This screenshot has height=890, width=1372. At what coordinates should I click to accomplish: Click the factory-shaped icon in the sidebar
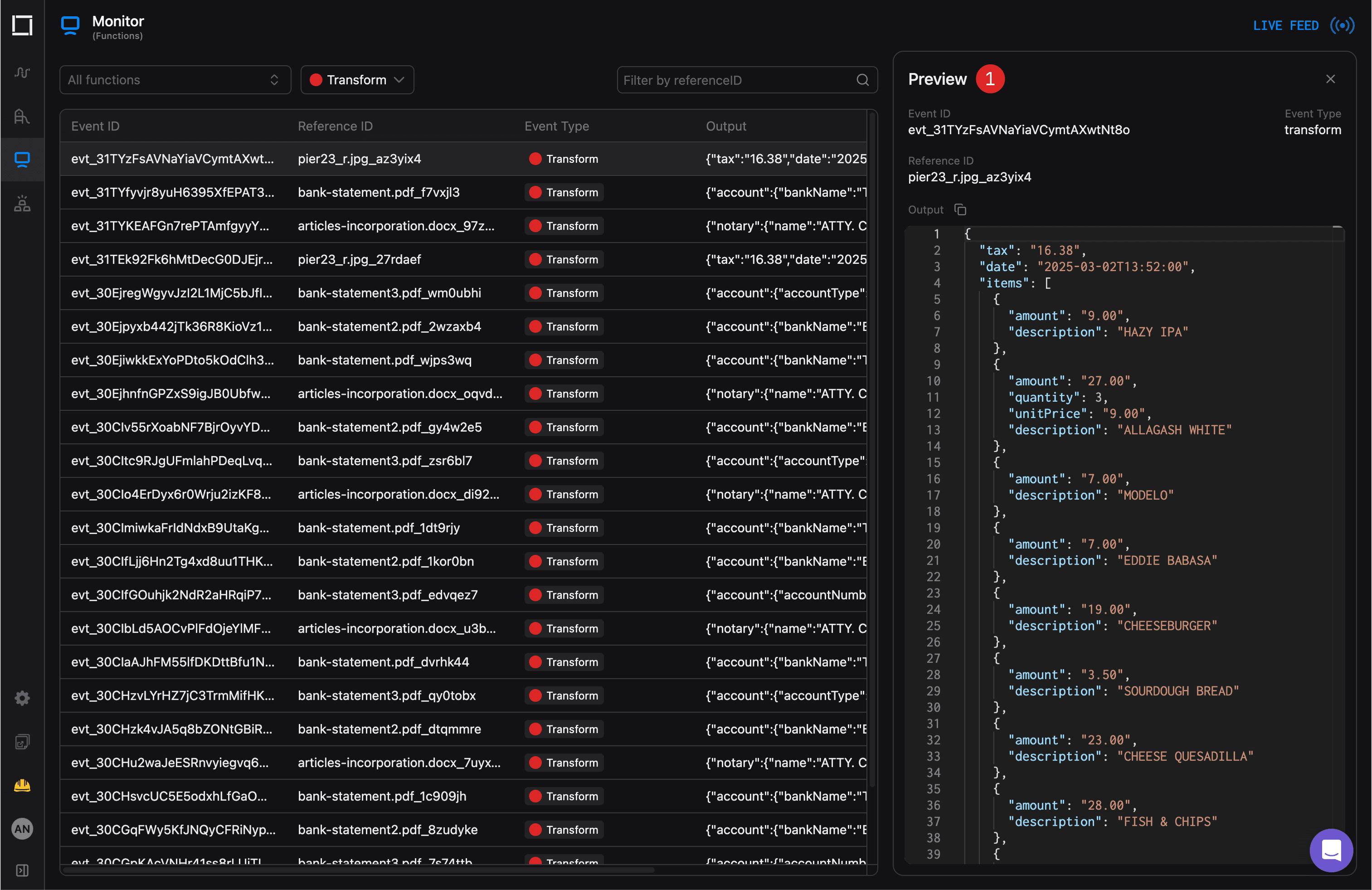[x=22, y=117]
